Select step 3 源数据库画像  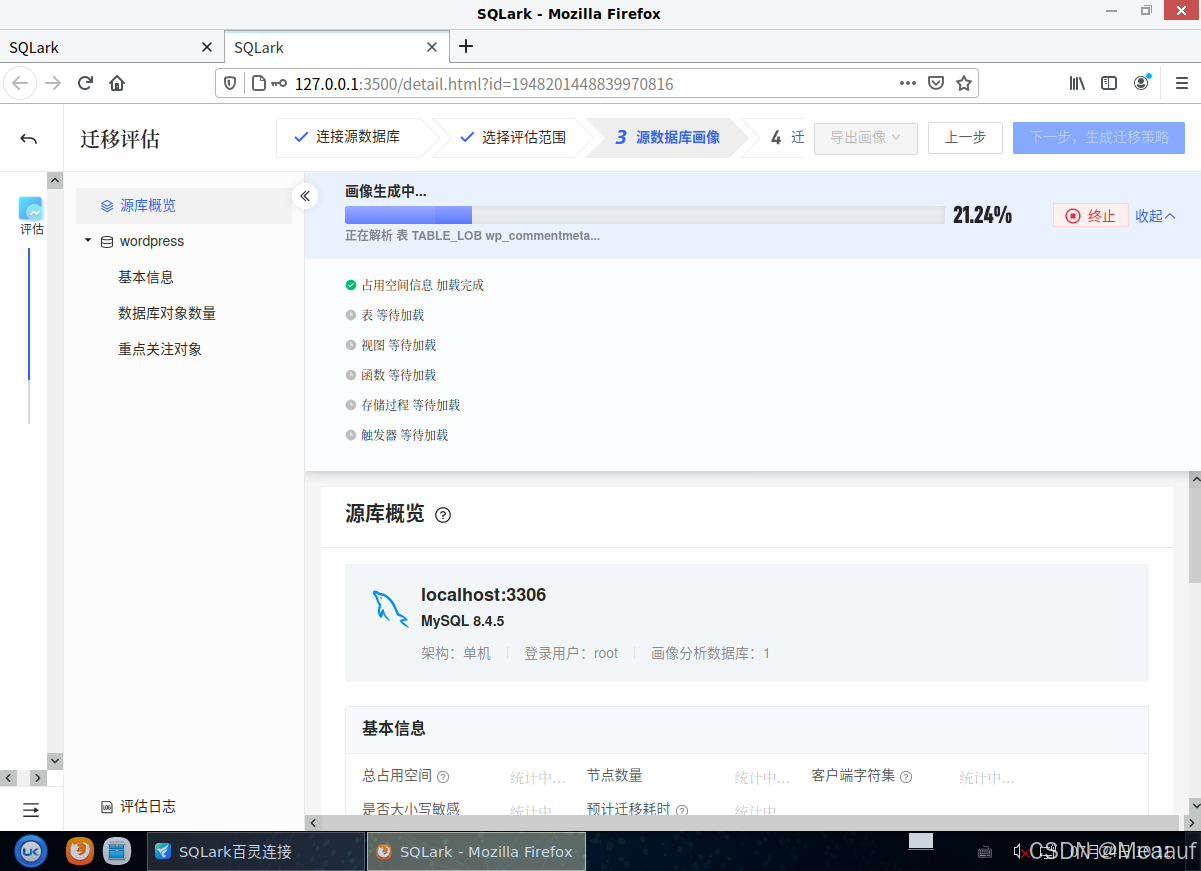[667, 137]
